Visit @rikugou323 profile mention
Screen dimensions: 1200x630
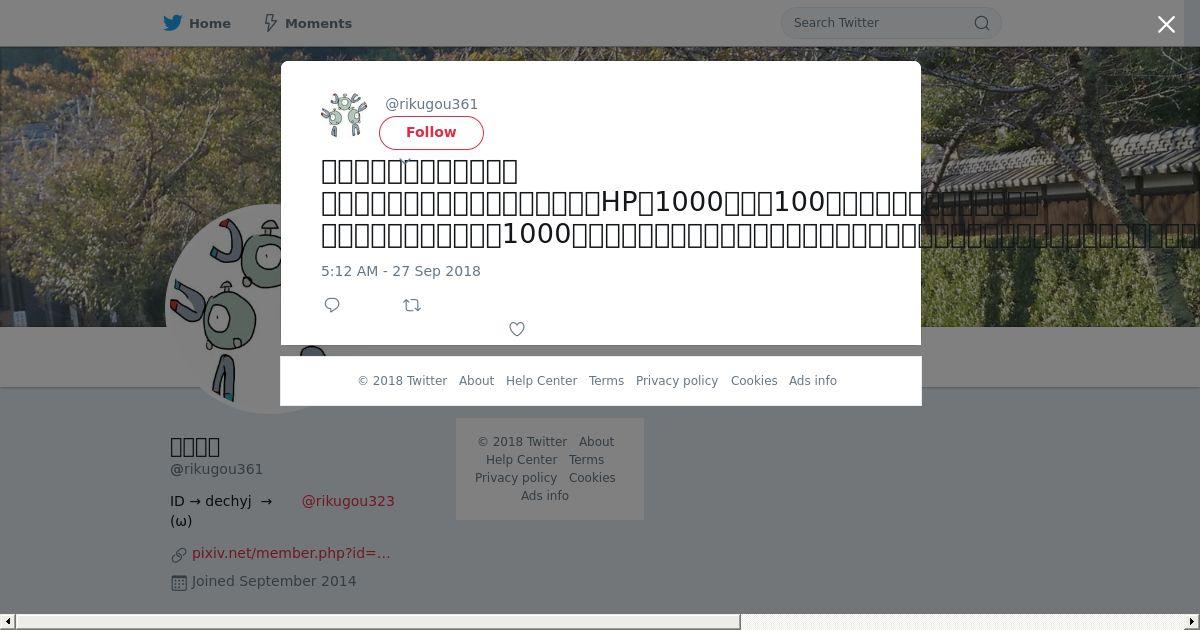pos(348,501)
